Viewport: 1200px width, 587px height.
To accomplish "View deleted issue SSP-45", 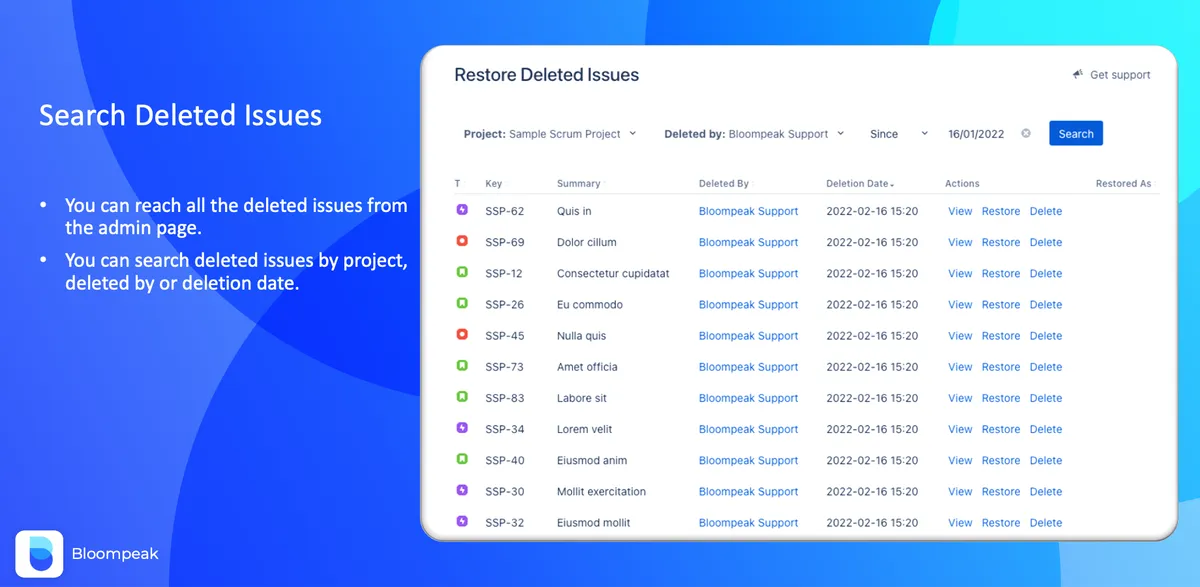I will (x=960, y=336).
